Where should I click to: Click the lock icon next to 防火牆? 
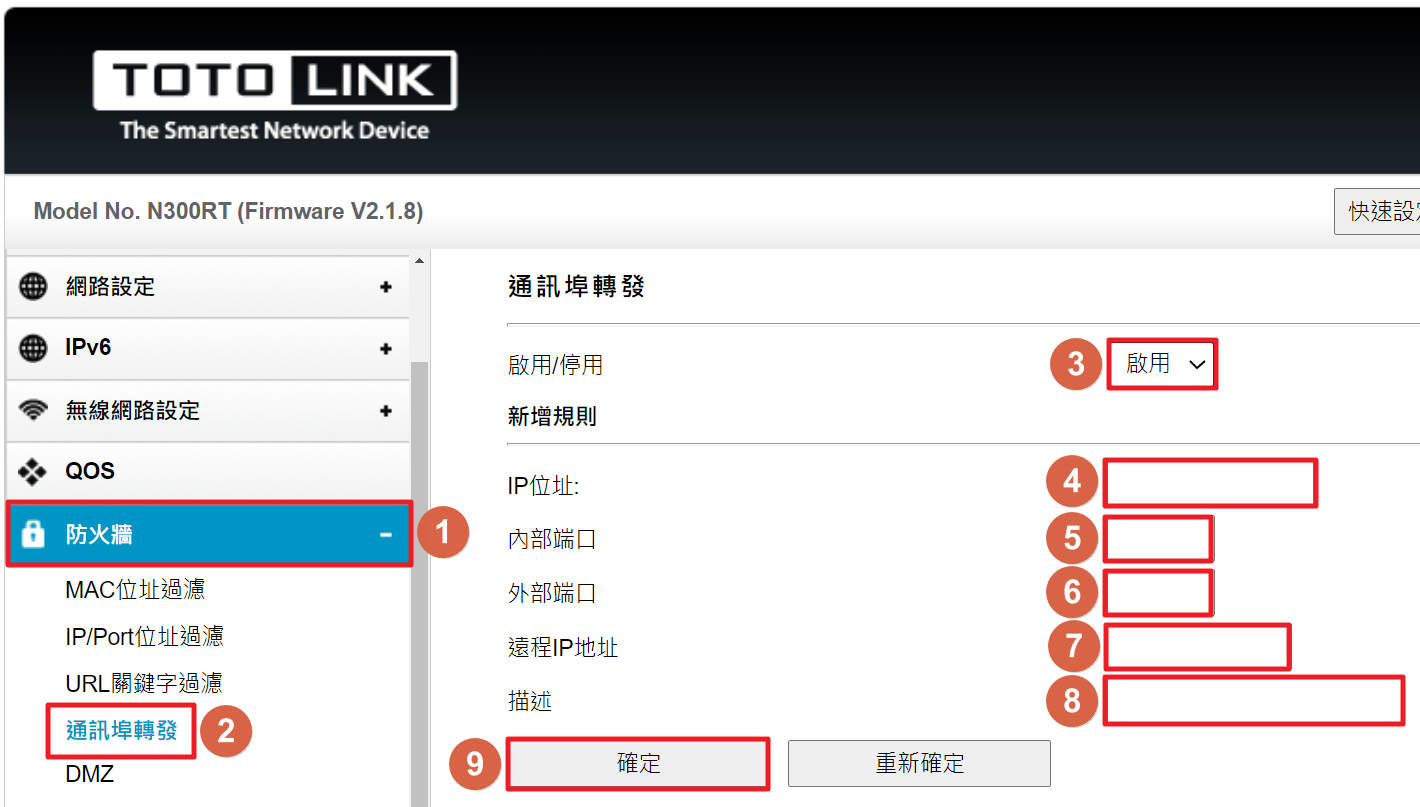click(x=33, y=535)
